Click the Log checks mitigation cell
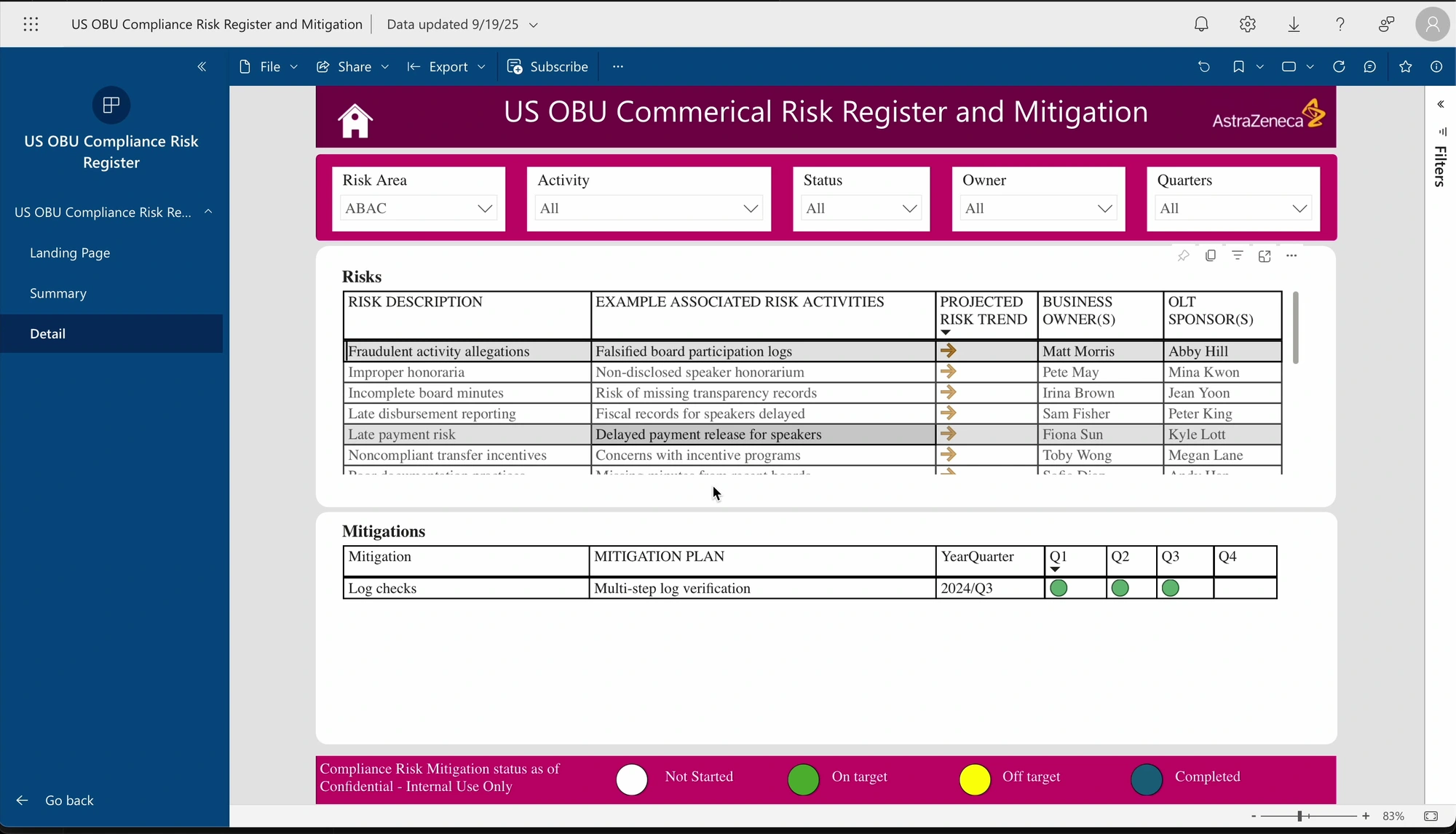The width and height of the screenshot is (1456, 834). [466, 589]
